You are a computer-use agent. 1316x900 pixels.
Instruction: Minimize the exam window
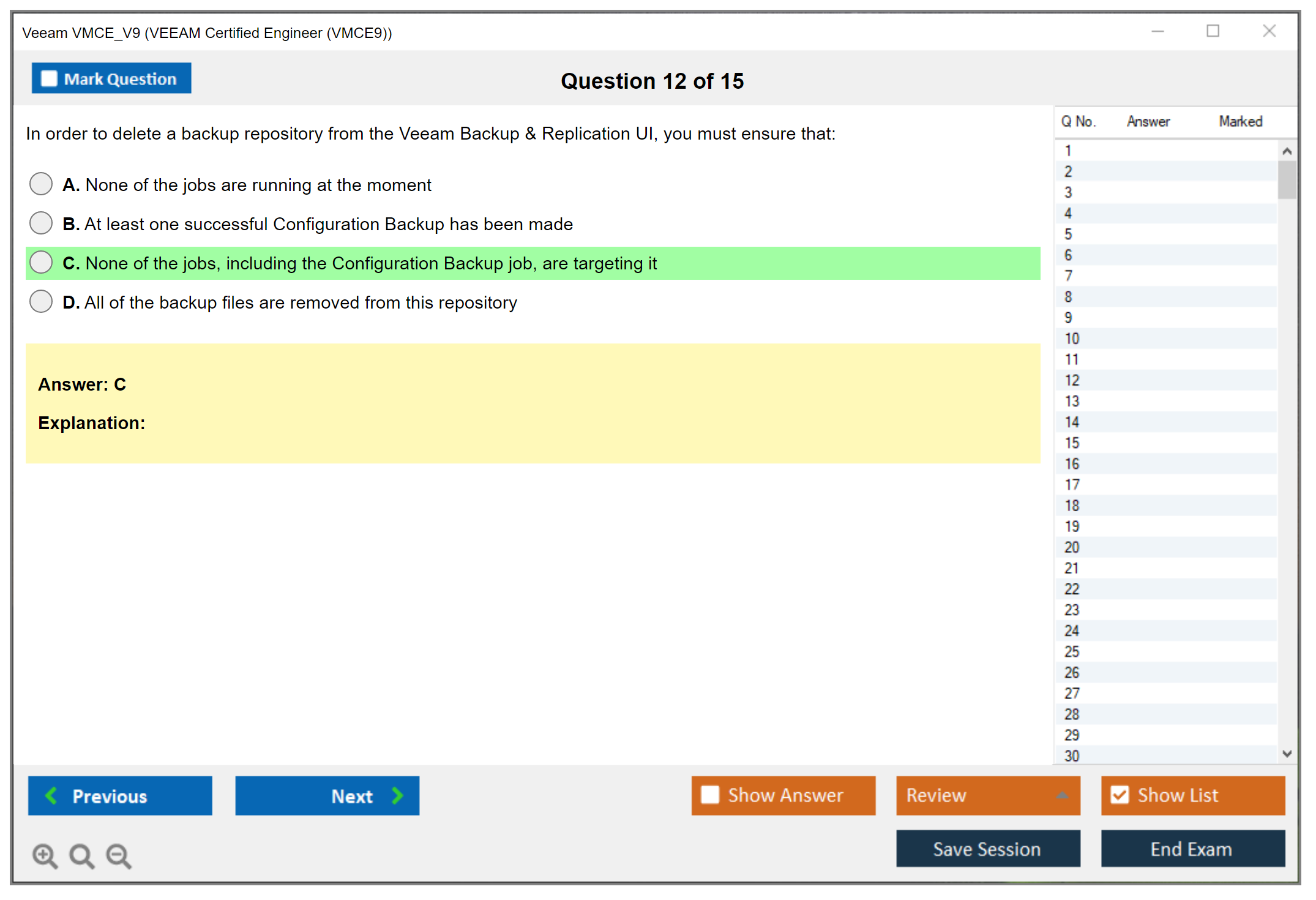[1157, 31]
